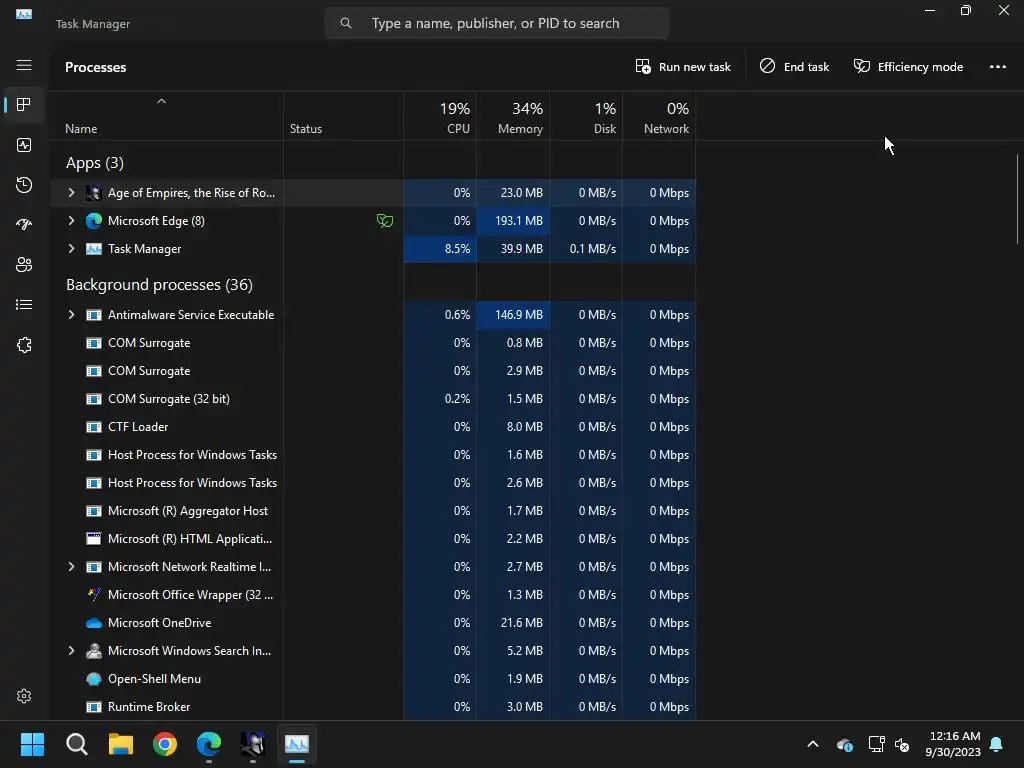Select Microsoft (R) HTML Application row
The height and width of the screenshot is (768, 1024).
(x=373, y=539)
